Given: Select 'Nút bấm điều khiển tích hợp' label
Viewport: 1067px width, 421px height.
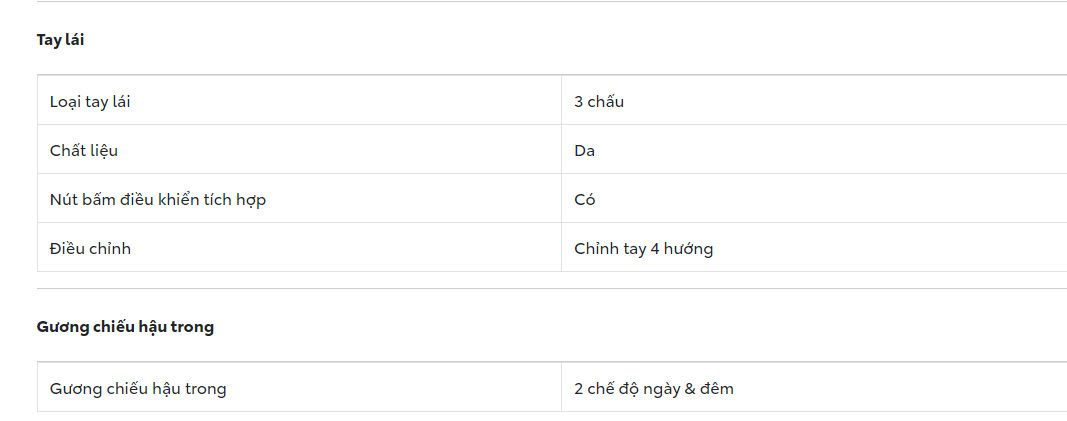Looking at the screenshot, I should pos(158,199).
